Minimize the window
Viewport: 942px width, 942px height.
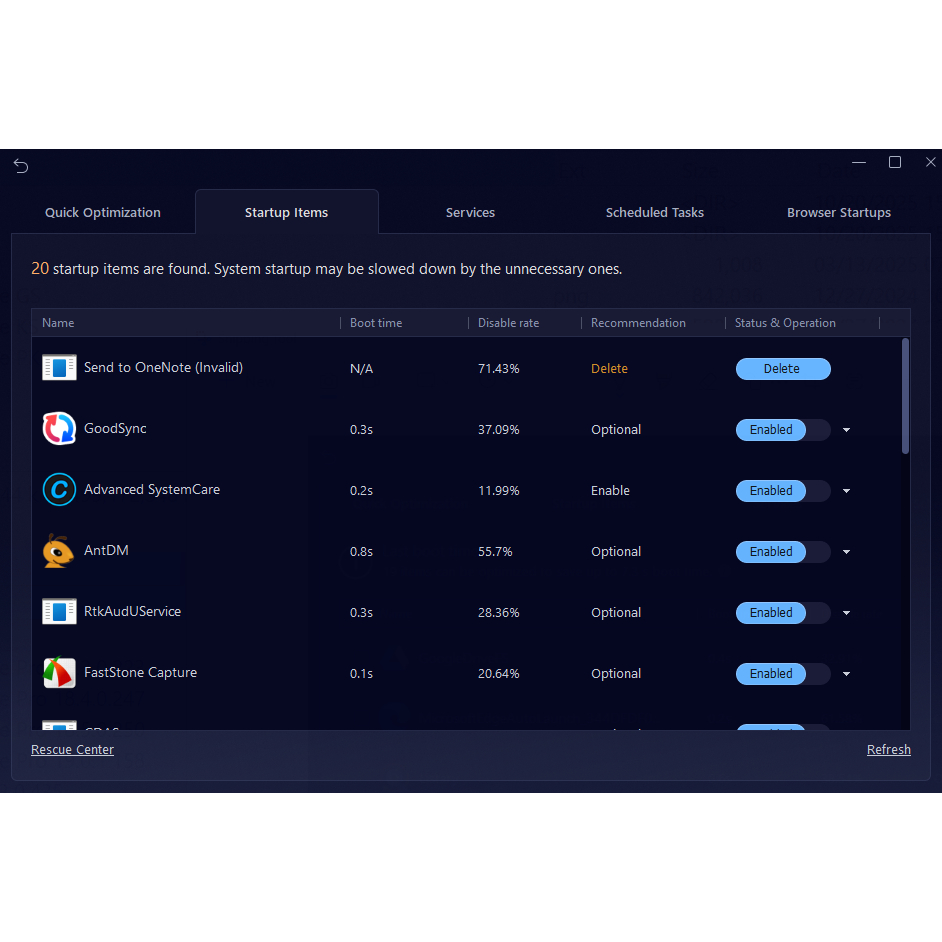[x=858, y=162]
